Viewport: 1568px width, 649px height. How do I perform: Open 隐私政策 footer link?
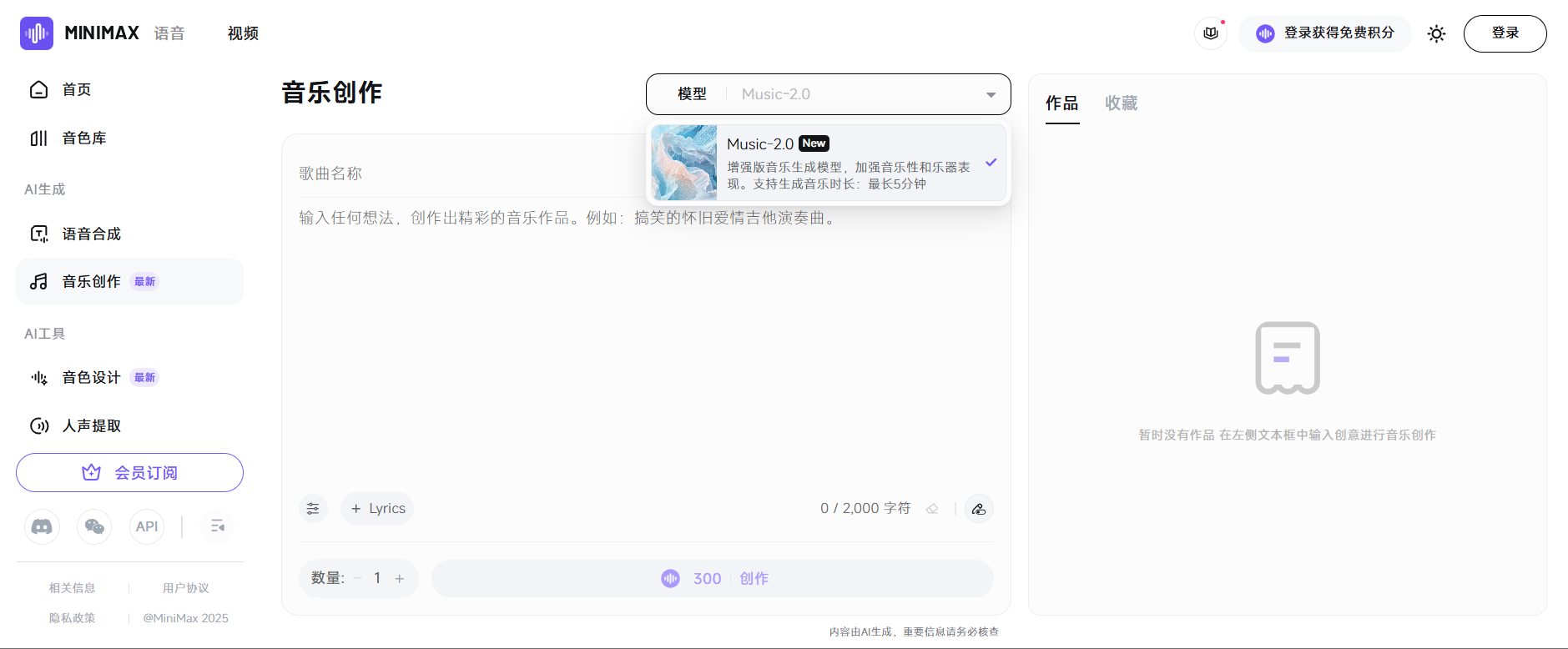(73, 618)
